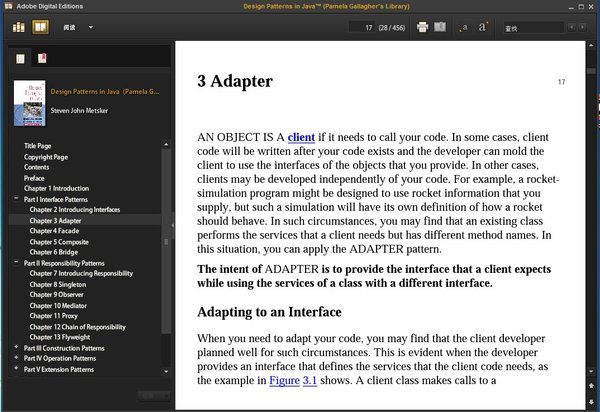Go to previous search result arrow
This screenshot has width=600, height=412.
click(x=572, y=27)
